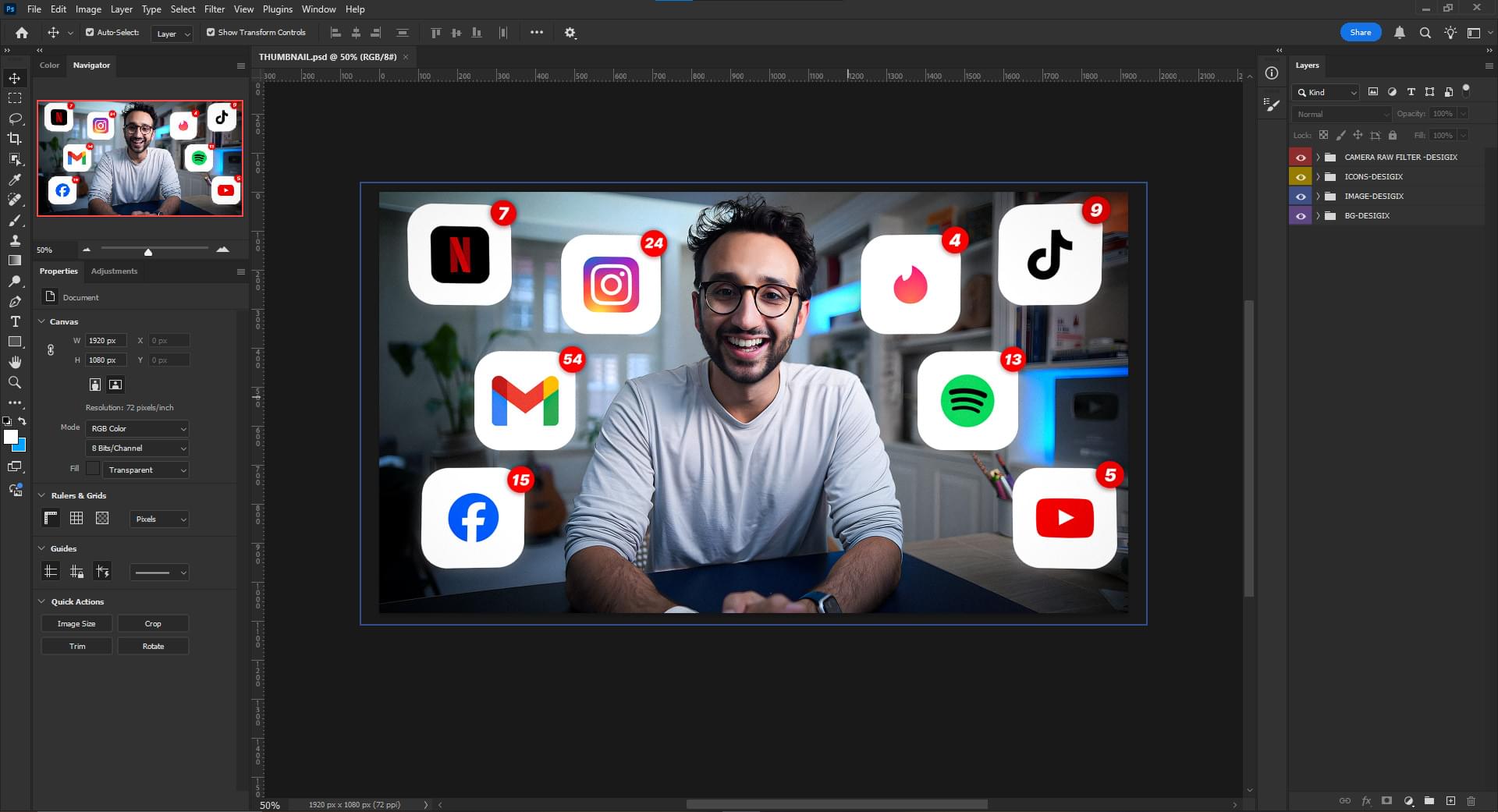
Task: Grab the Hand tool
Action: pos(15,362)
